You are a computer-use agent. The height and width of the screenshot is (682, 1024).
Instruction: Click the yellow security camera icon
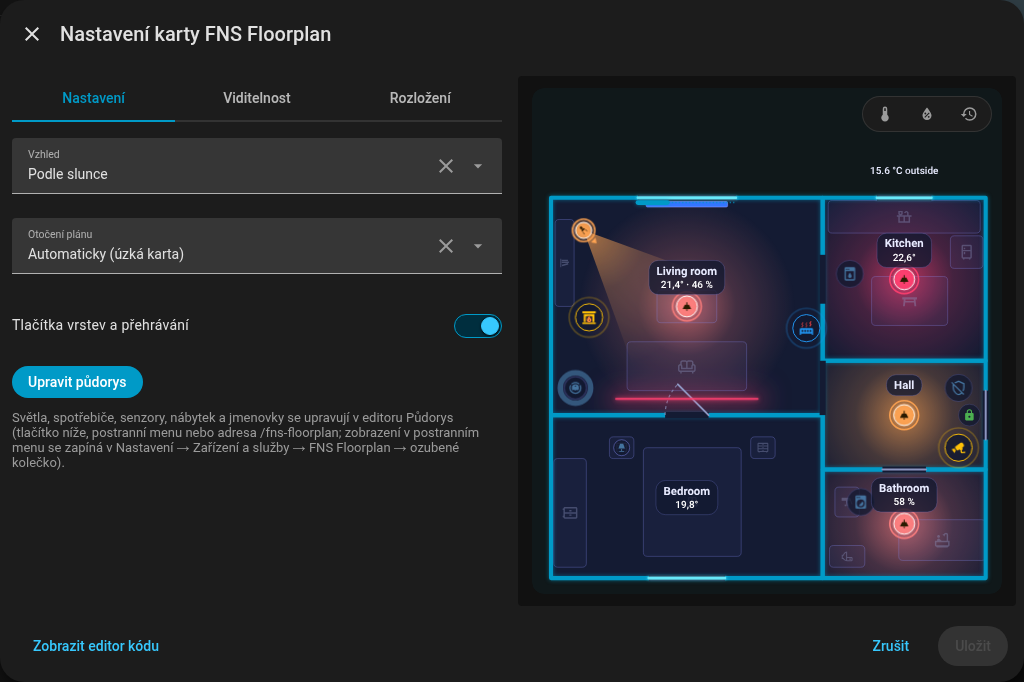tap(958, 448)
